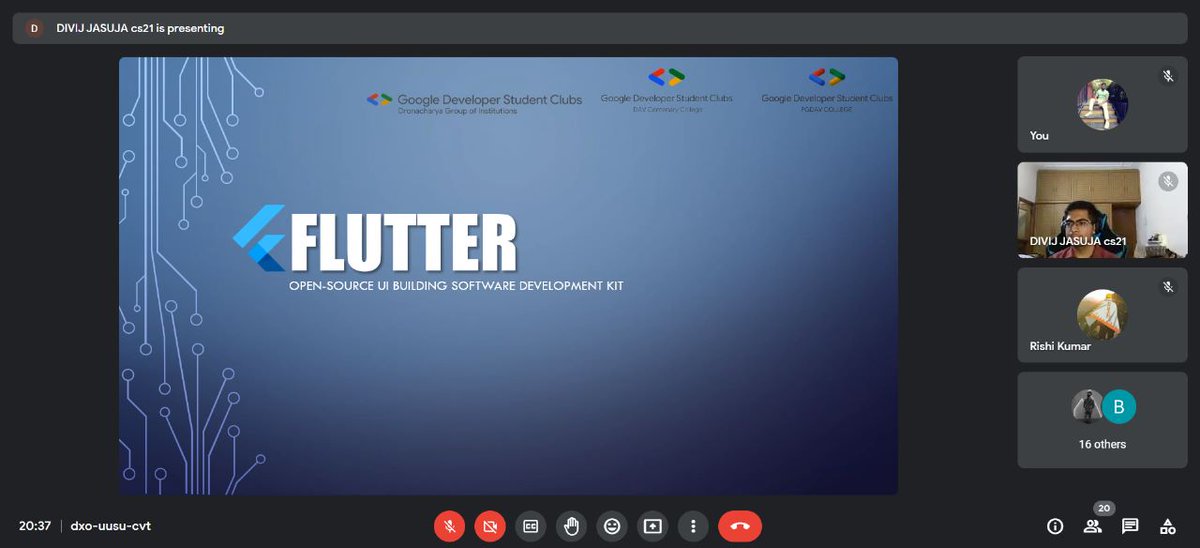This screenshot has height=548, width=1200.
Task: Open the emoji reactions
Action: [612, 525]
